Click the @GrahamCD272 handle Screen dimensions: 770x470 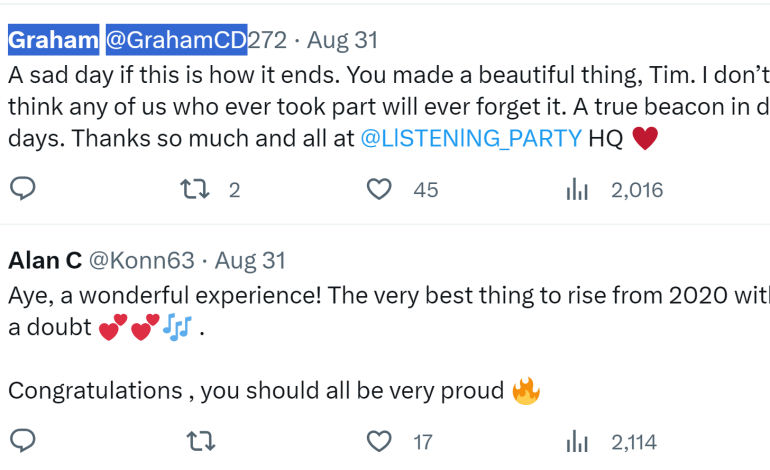coord(196,41)
